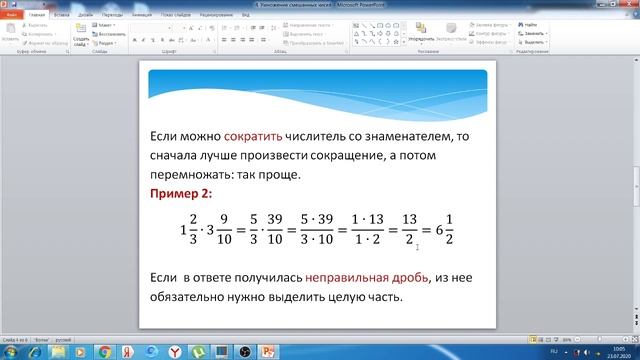This screenshot has width=640, height=360.
Task: Open the Вставка ribbon tab
Action: pyautogui.click(x=62, y=15)
